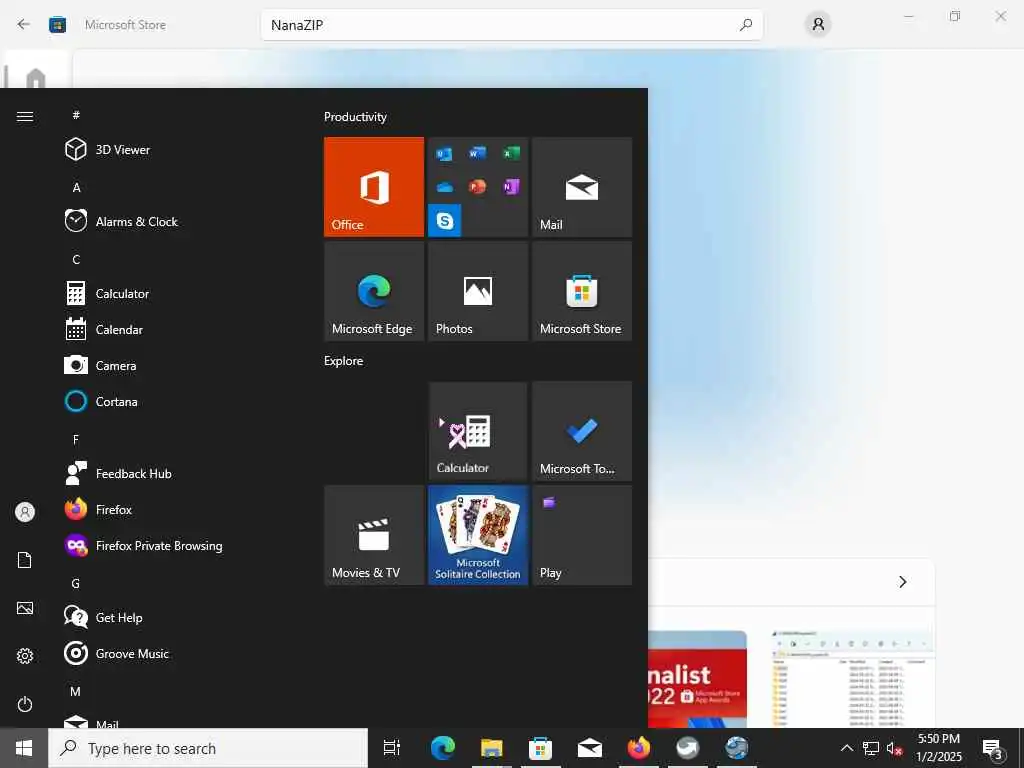Go back in Microsoft Store

tap(24, 24)
